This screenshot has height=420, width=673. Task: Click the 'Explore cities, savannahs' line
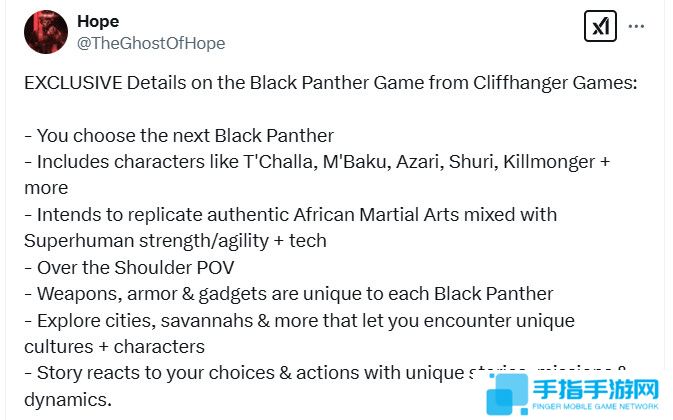(300, 321)
